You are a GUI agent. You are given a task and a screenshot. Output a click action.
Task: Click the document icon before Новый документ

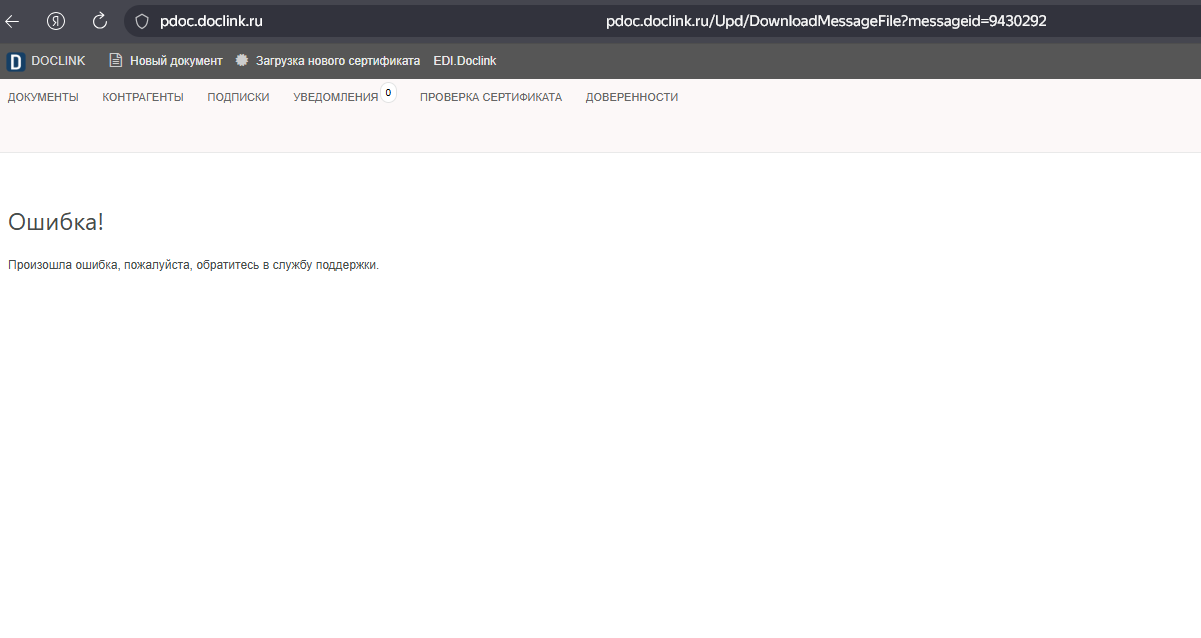coord(116,61)
